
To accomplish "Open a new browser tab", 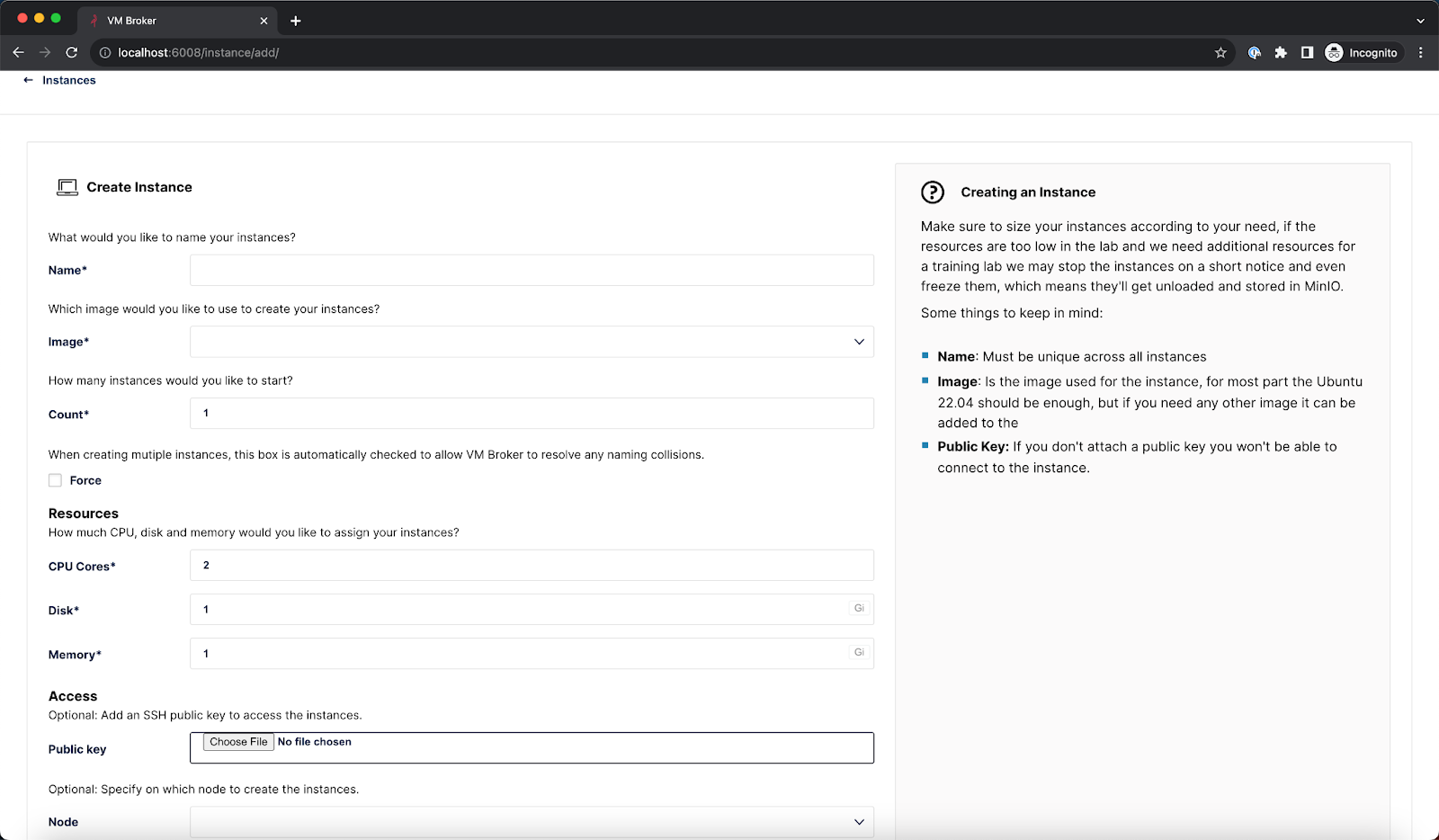I will click(x=296, y=21).
